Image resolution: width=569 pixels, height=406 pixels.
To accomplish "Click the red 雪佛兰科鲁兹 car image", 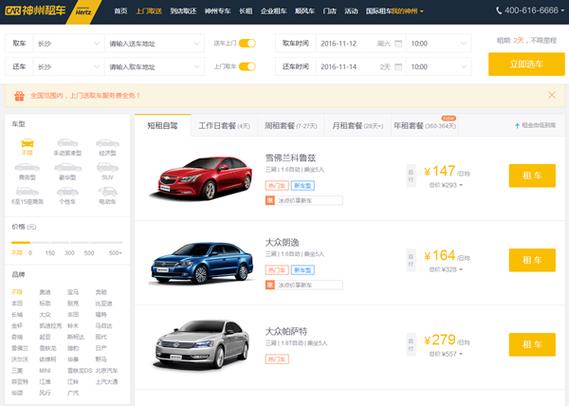I will pos(201,178).
